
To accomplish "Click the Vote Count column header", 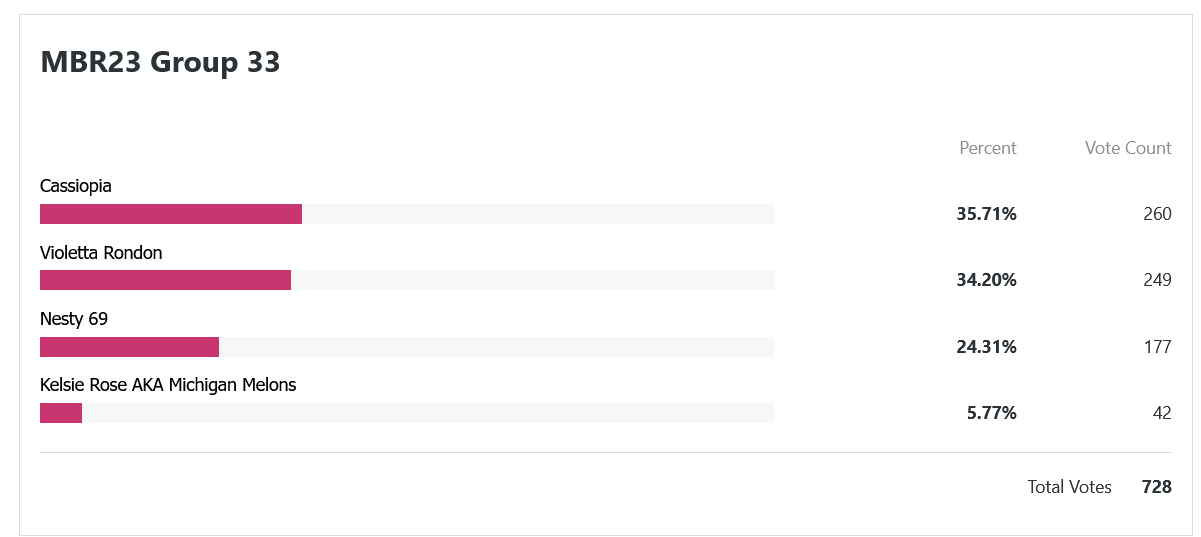I will point(1128,148).
